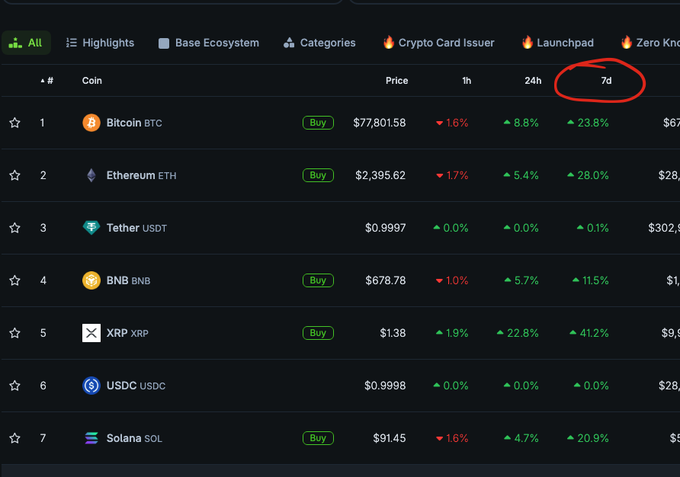Click XRP 24h change 22.8%
680x477 pixels.
tap(518, 333)
